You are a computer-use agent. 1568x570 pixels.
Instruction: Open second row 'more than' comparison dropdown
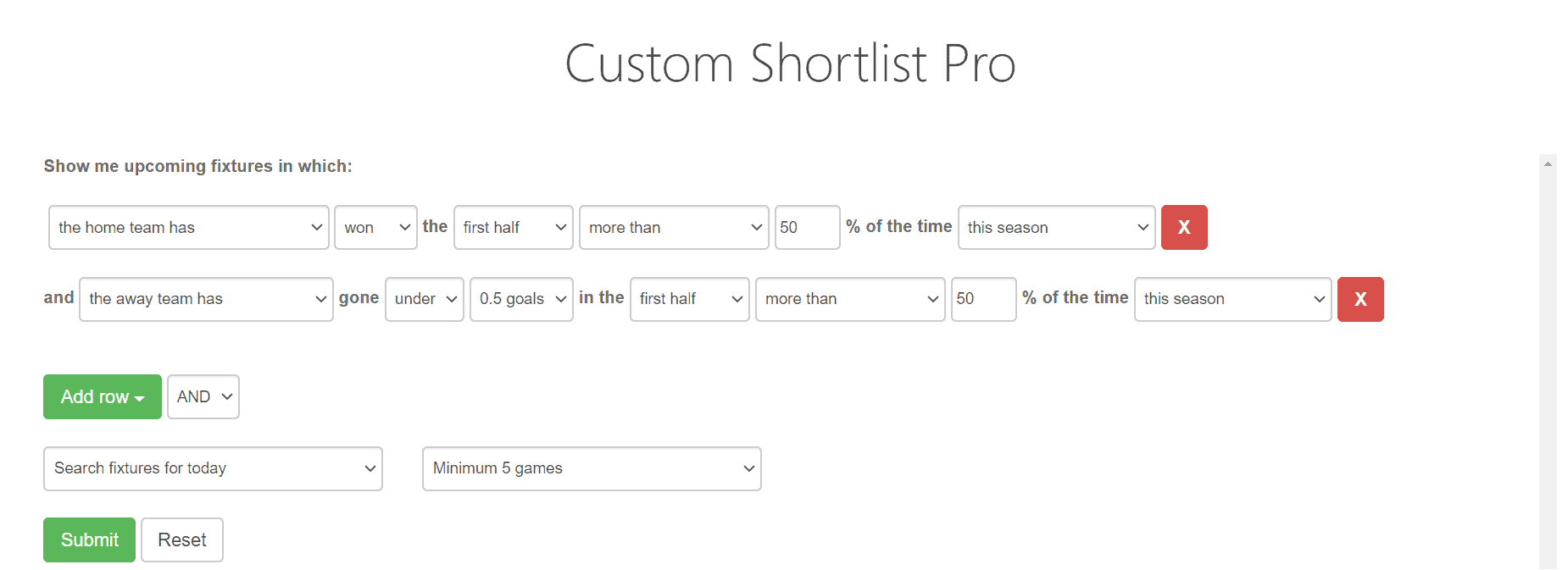(850, 299)
